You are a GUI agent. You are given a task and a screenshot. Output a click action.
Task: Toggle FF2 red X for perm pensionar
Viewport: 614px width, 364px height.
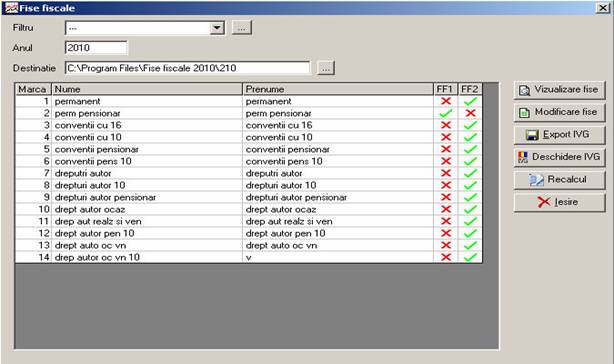[470, 114]
